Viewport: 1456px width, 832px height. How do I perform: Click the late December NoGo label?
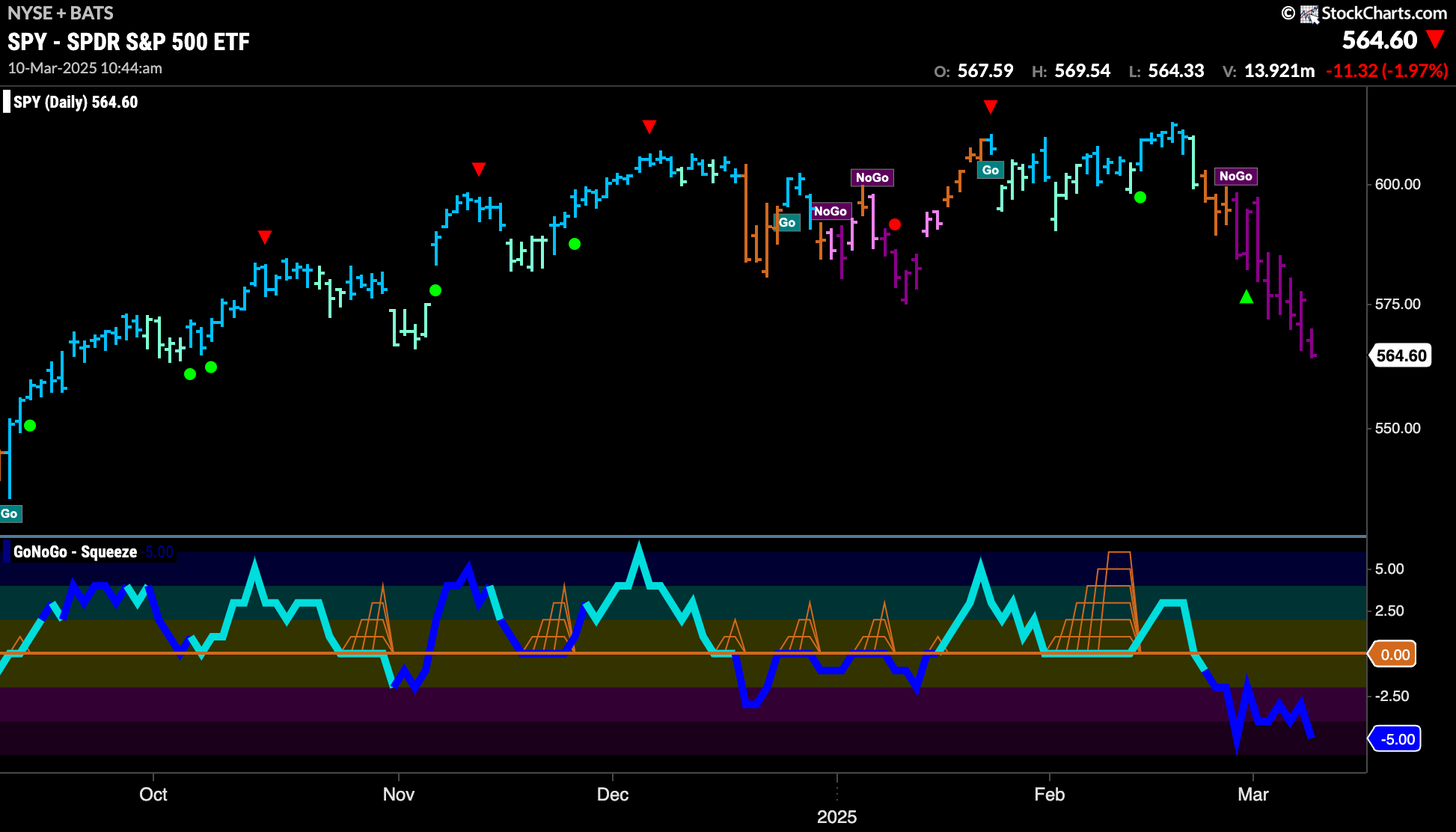tap(831, 211)
